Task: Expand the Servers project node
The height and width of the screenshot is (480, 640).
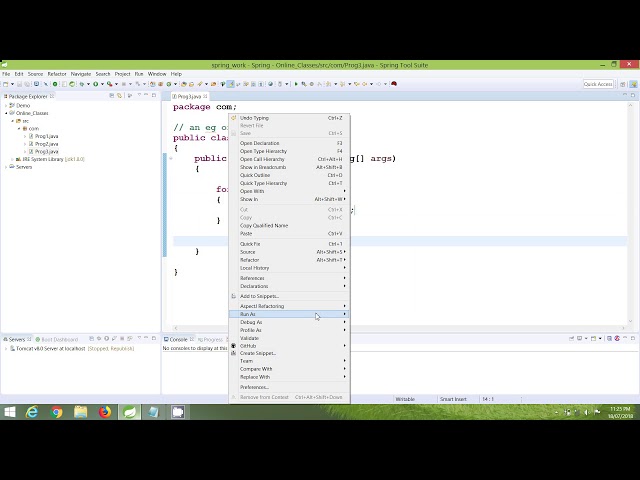Action: pos(6,167)
